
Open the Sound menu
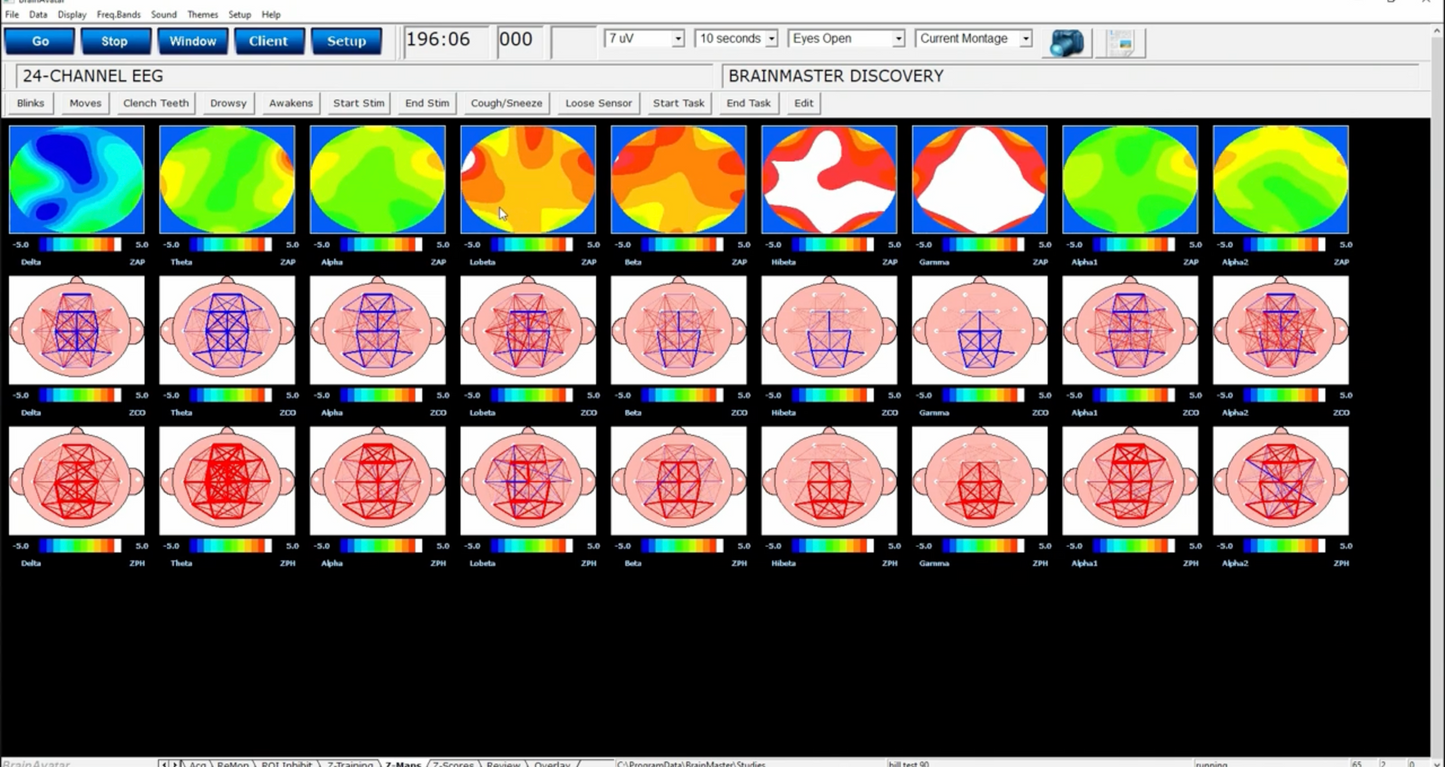(x=164, y=15)
